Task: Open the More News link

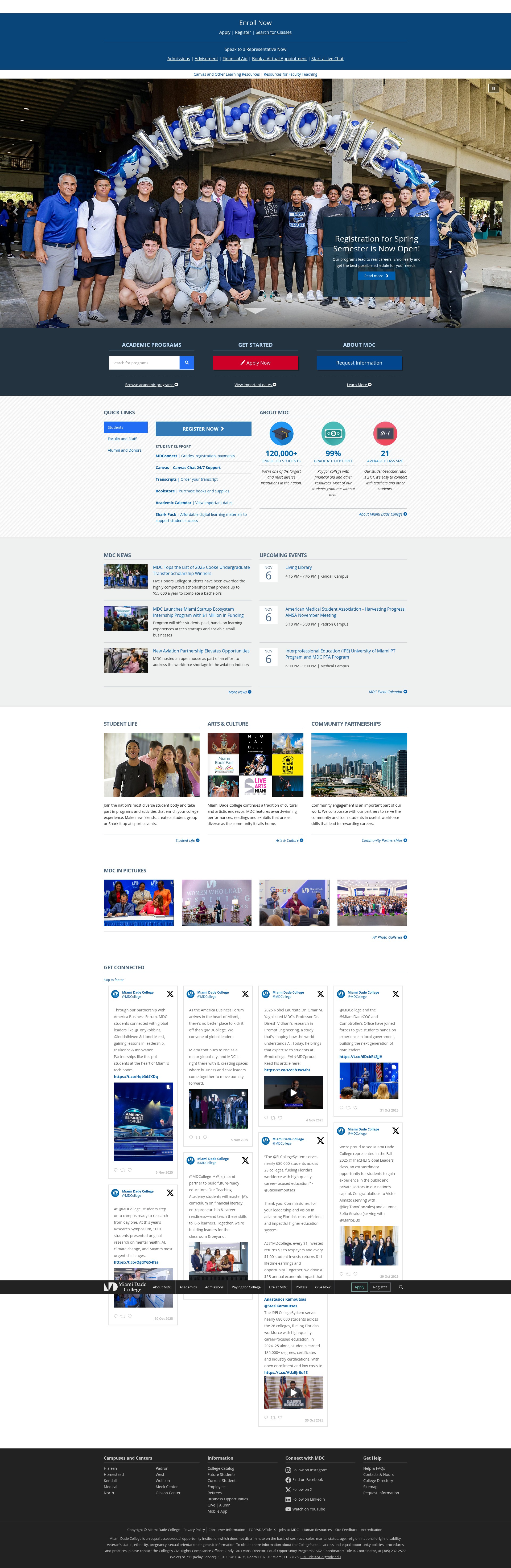Action: point(240,692)
